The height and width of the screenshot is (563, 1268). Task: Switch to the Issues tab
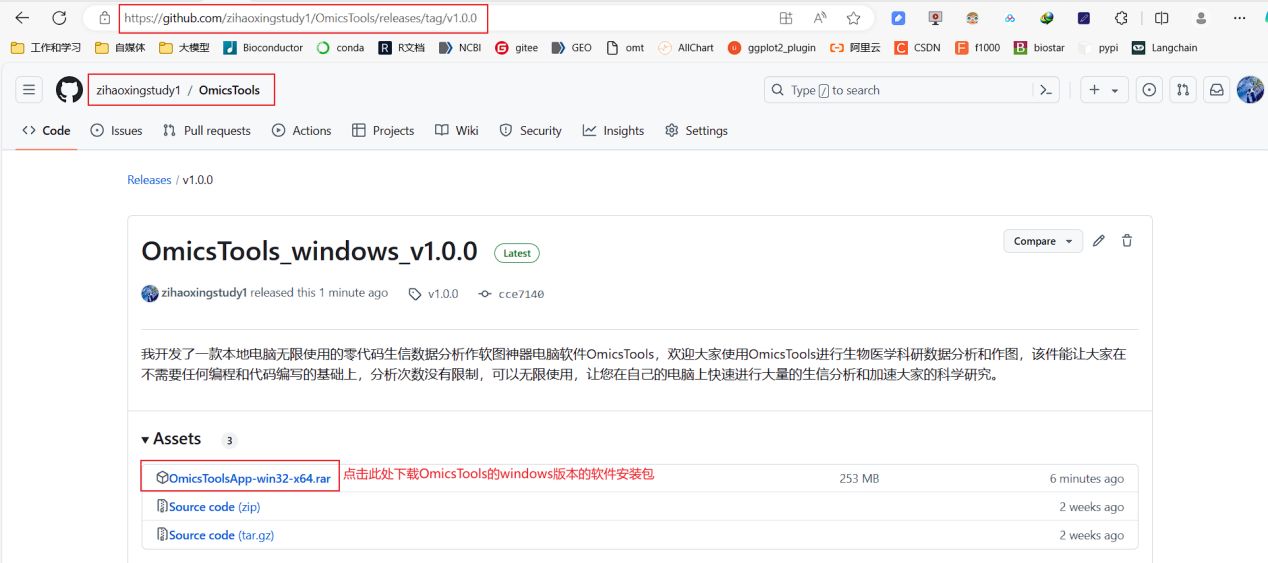[116, 131]
